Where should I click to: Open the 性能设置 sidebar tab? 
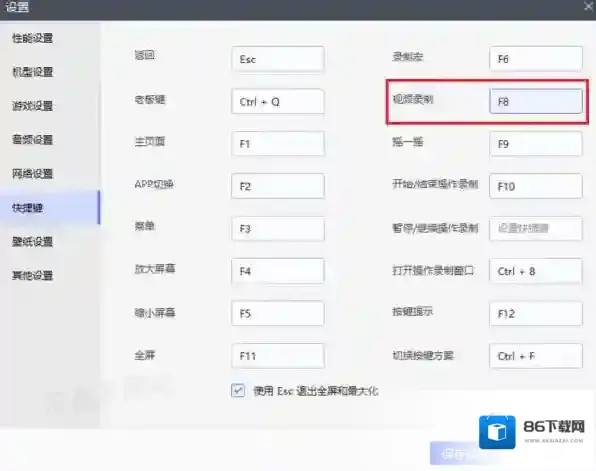click(x=33, y=38)
